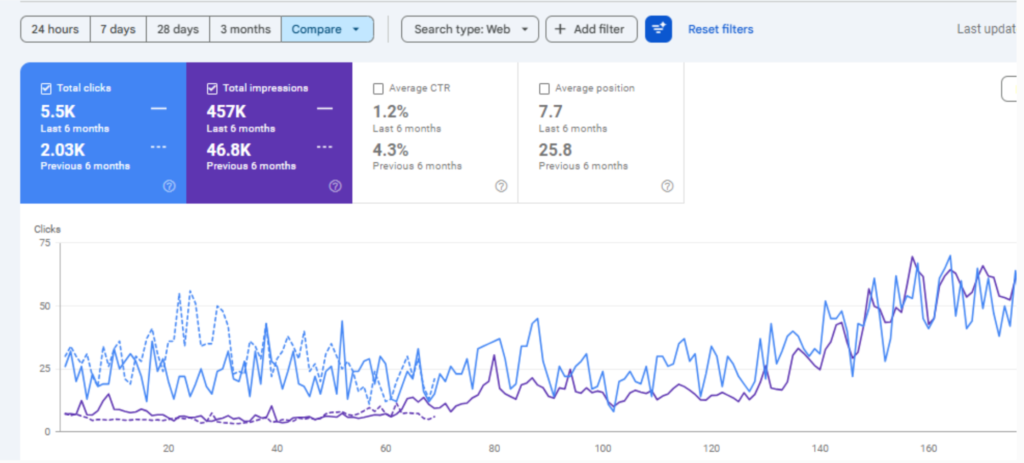Switch to the 28 days range
This screenshot has width=1024, height=463.
(177, 29)
